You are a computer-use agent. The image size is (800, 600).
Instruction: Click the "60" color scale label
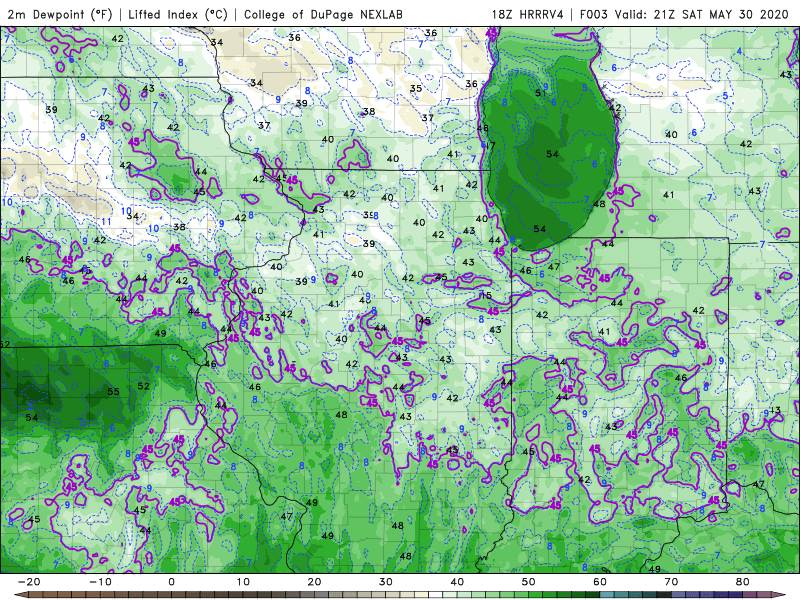[600, 582]
